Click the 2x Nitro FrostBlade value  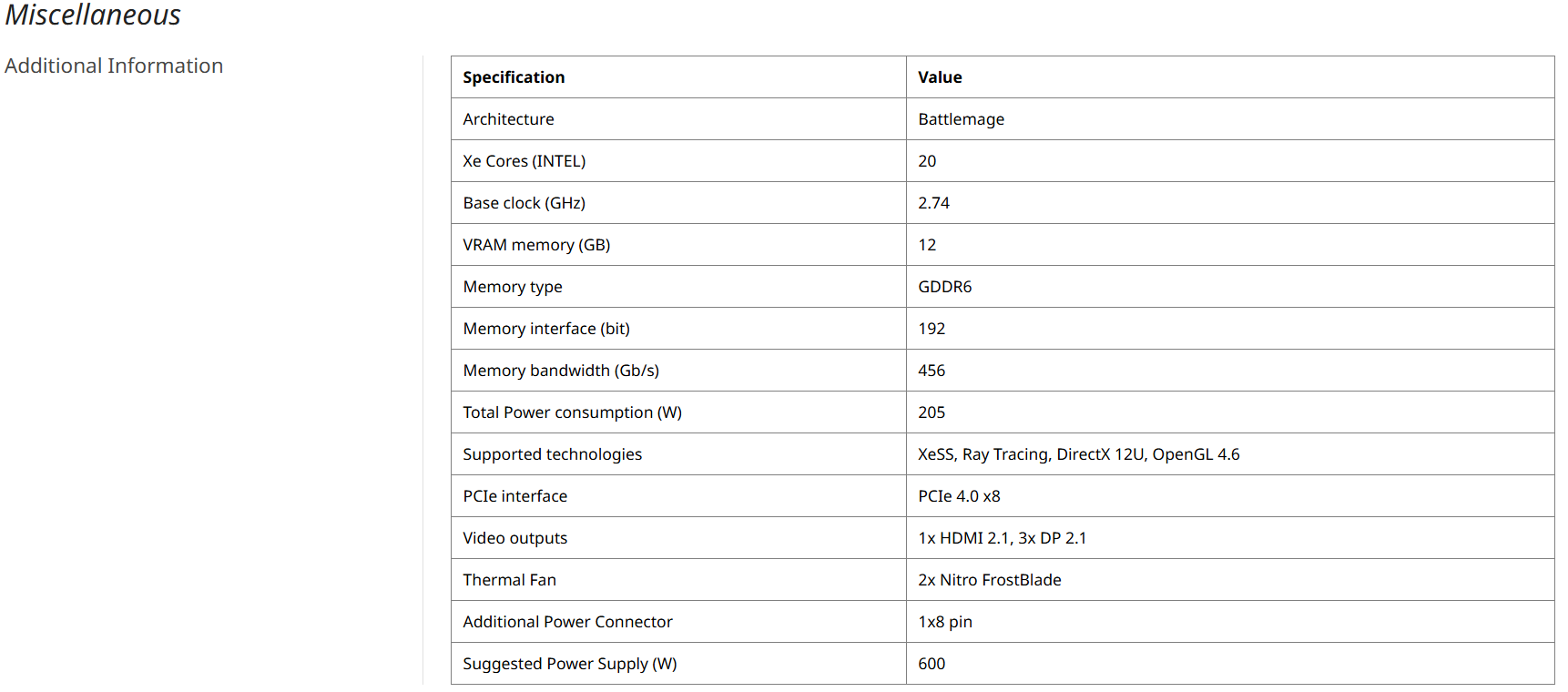click(989, 580)
